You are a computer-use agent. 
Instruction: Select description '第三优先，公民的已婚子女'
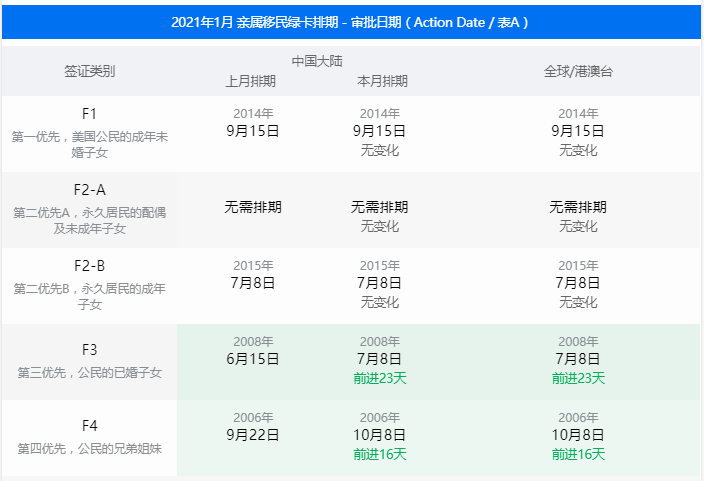(x=89, y=373)
